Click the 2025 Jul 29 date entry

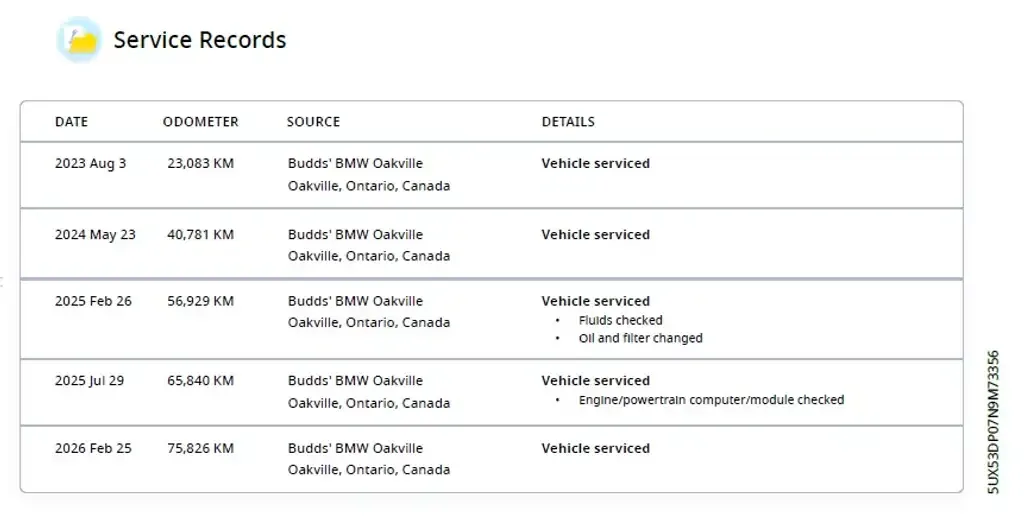point(89,381)
